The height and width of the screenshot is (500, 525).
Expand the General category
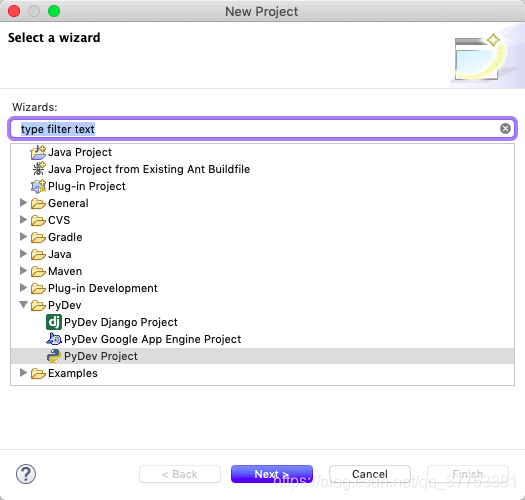[x=23, y=203]
